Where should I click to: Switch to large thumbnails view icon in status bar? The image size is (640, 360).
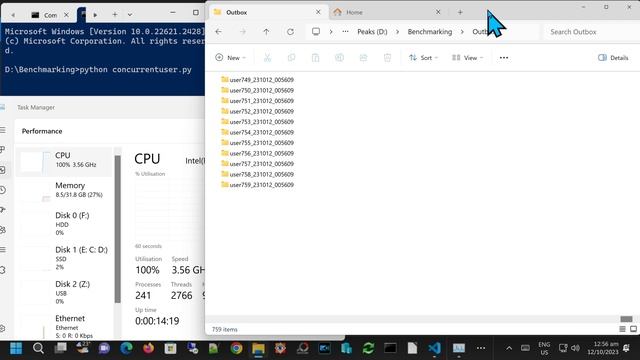click(x=633, y=329)
